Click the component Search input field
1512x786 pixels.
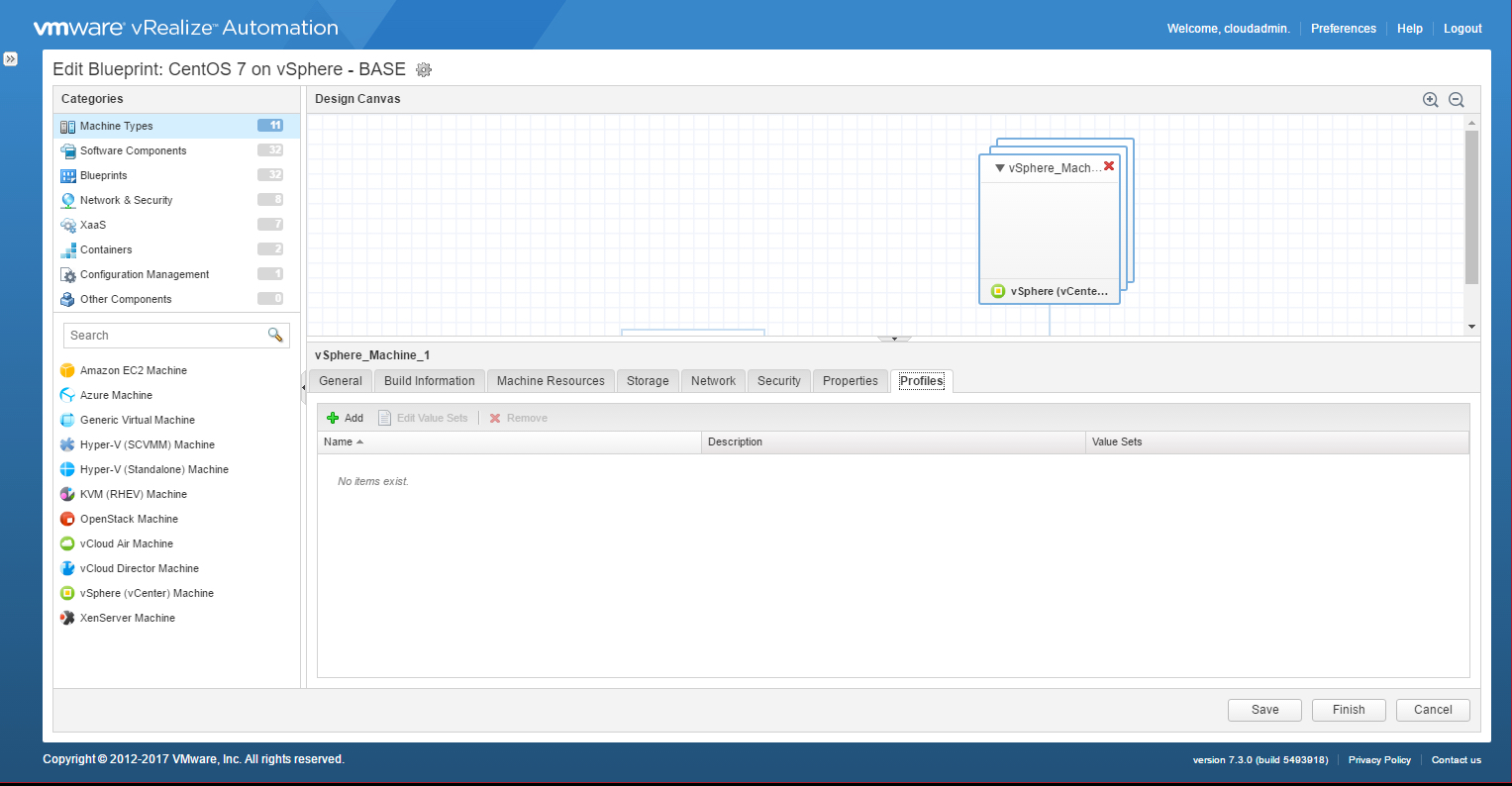163,336
